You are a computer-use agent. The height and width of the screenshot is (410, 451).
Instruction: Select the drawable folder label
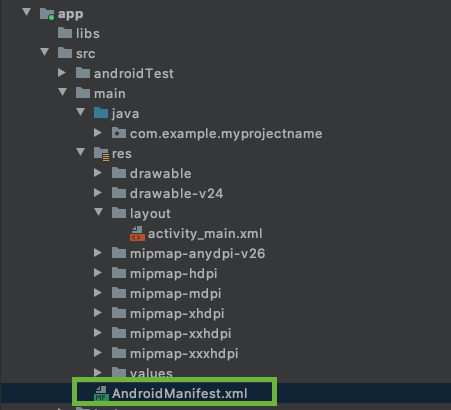click(161, 173)
